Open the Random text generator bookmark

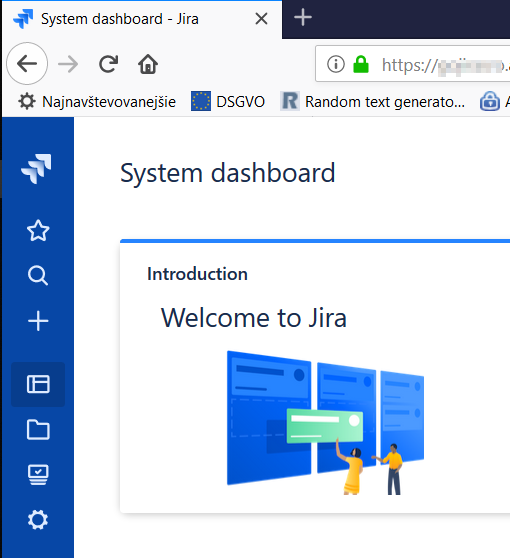click(x=373, y=102)
